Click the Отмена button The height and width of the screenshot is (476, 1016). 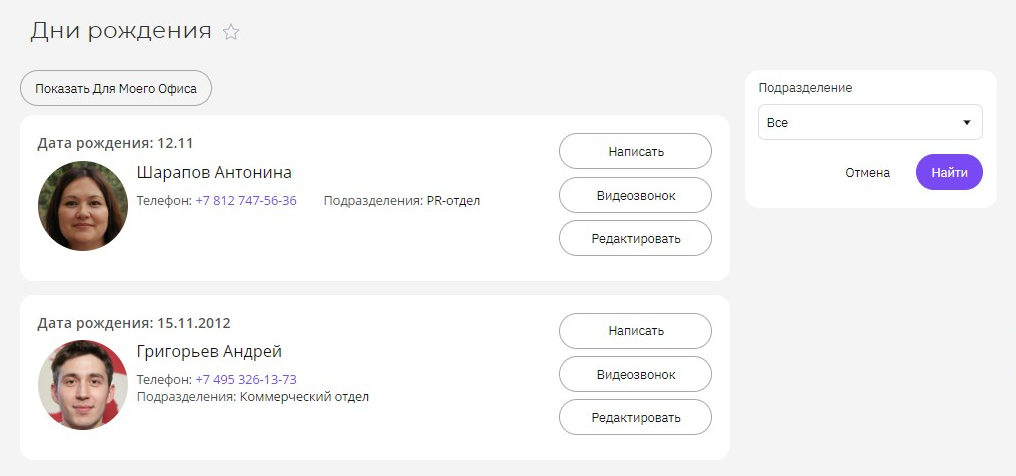tap(867, 173)
